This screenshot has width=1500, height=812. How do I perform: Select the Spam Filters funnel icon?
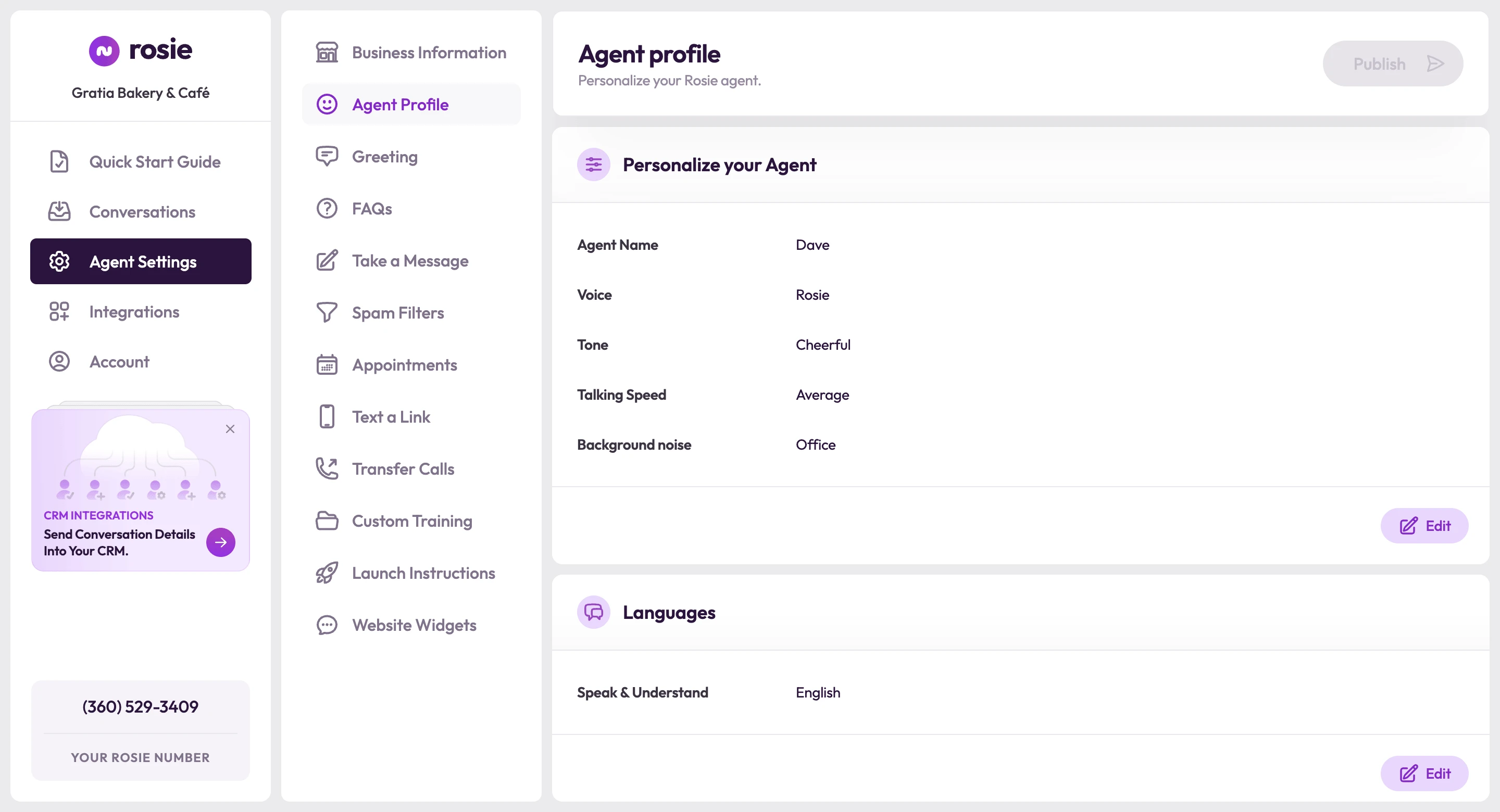(x=327, y=313)
